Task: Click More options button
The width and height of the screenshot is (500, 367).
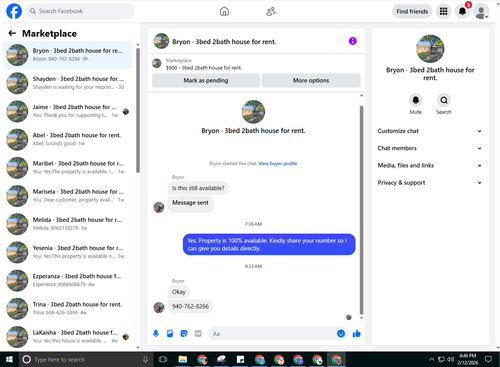Action: pyautogui.click(x=311, y=80)
